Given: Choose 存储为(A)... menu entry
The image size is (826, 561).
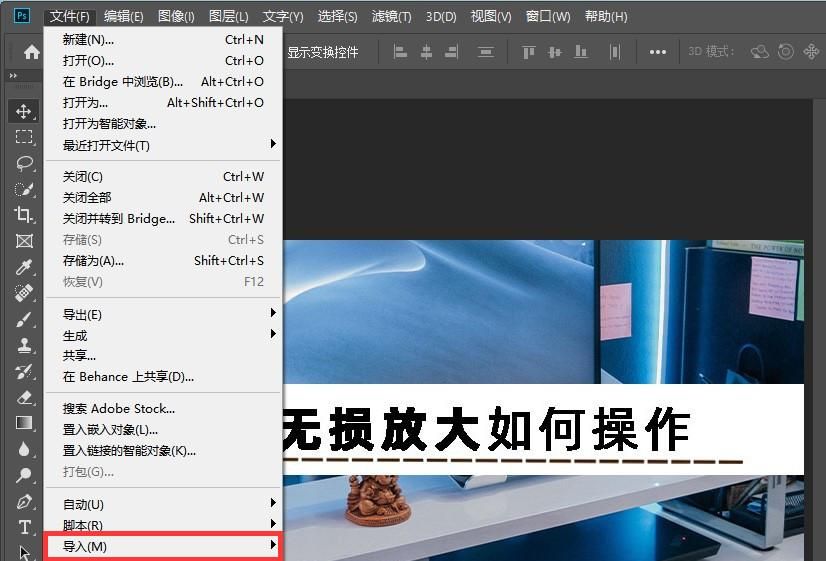Looking at the screenshot, I should click(163, 261).
